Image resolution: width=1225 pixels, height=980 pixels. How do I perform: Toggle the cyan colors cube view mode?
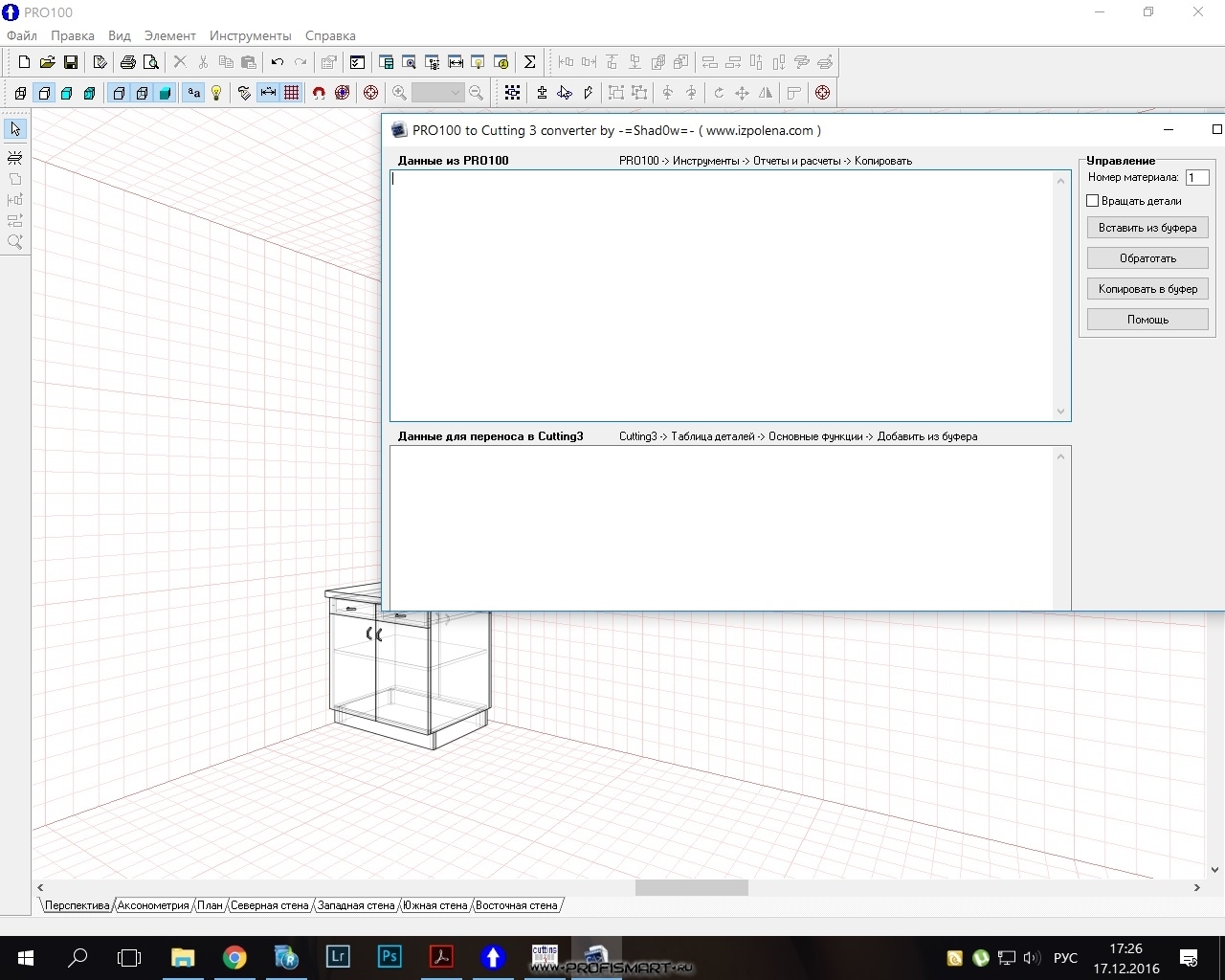[67, 93]
